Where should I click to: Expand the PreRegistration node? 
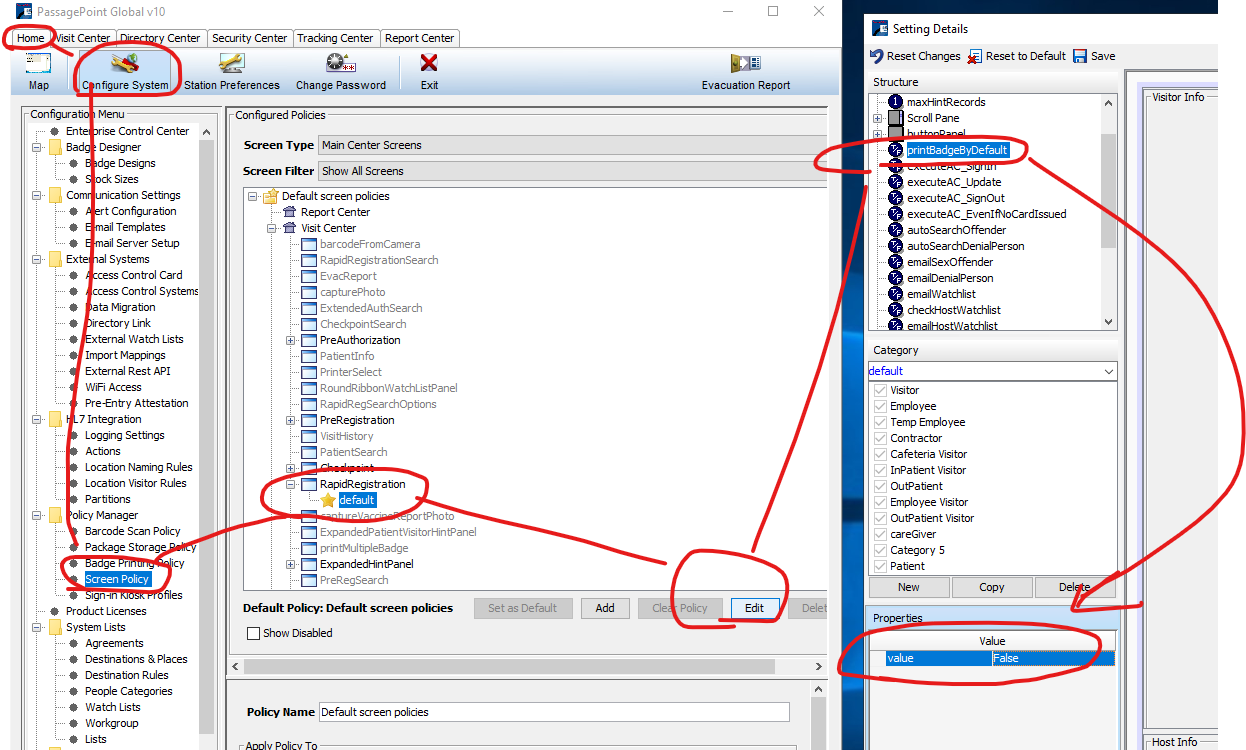tap(291, 420)
